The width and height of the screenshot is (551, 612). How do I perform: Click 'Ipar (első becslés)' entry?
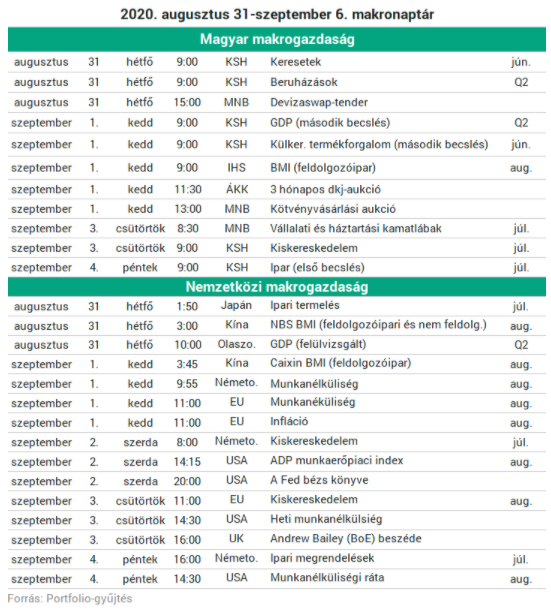pos(317,267)
